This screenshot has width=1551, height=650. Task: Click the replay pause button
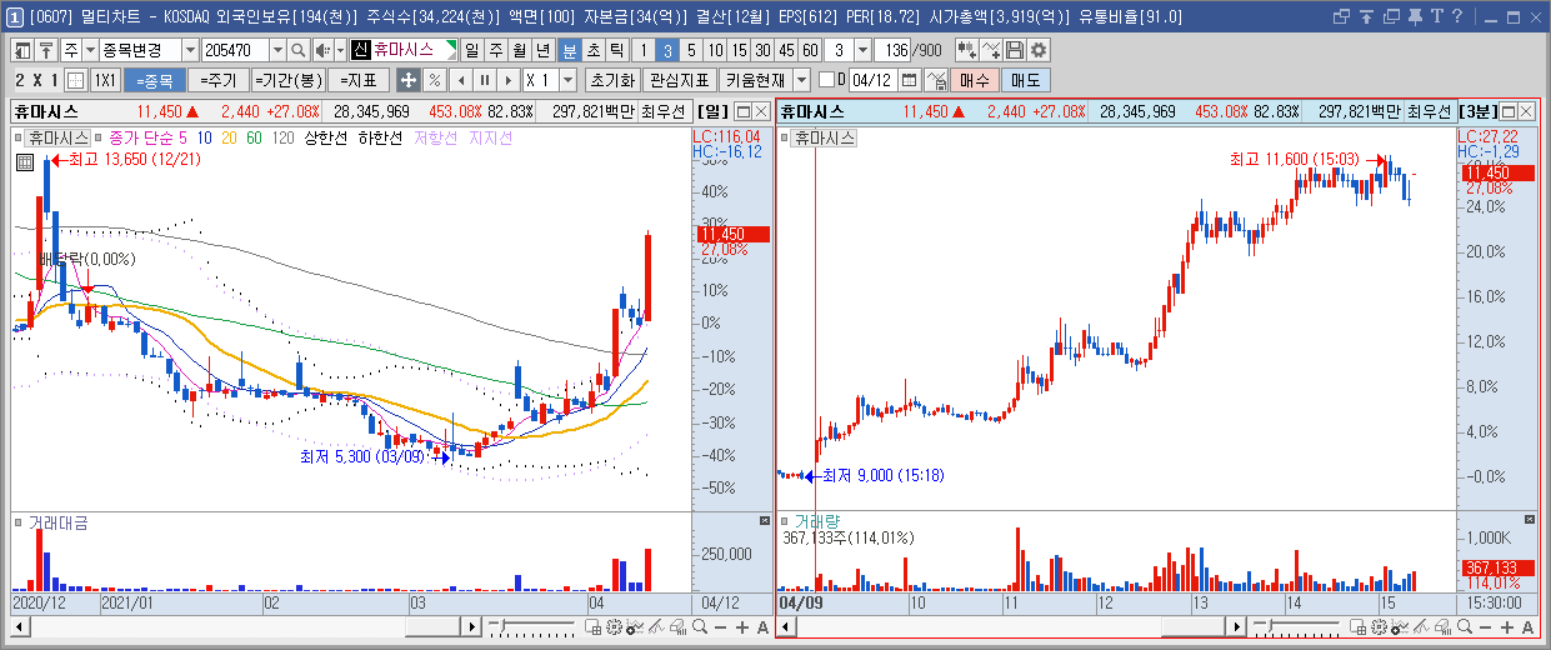(484, 80)
